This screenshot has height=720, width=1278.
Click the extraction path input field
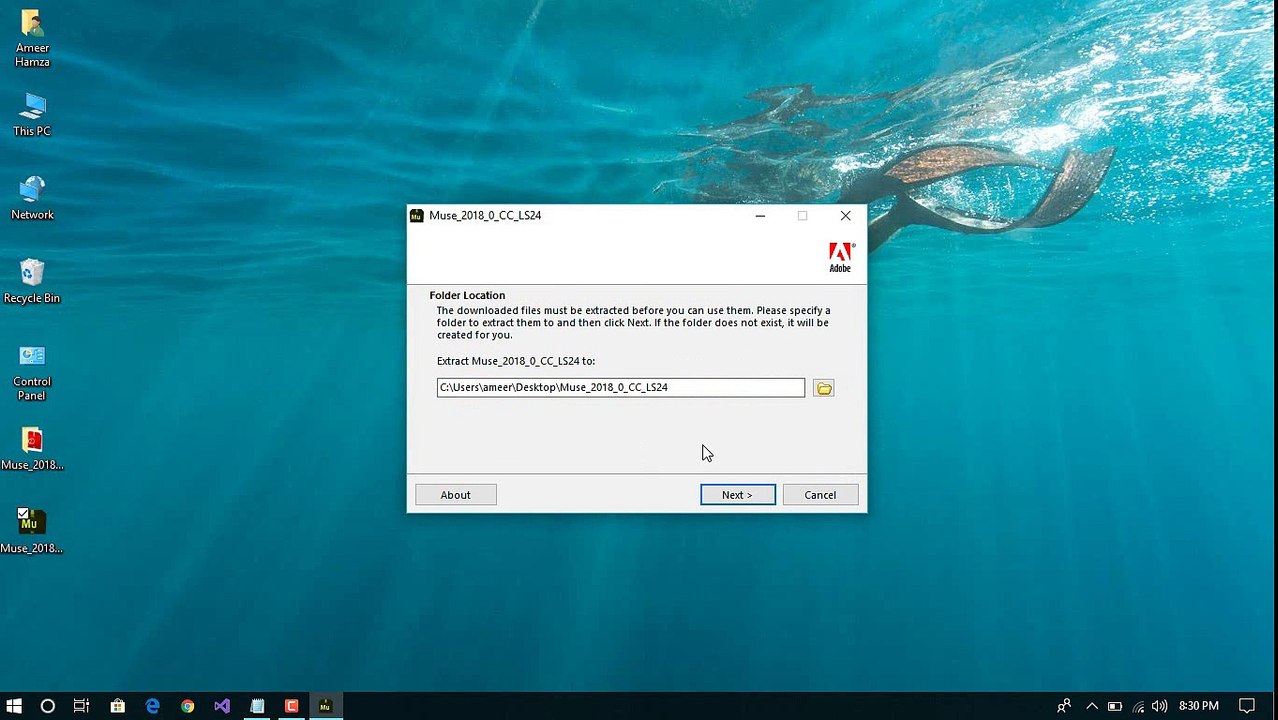tap(620, 387)
